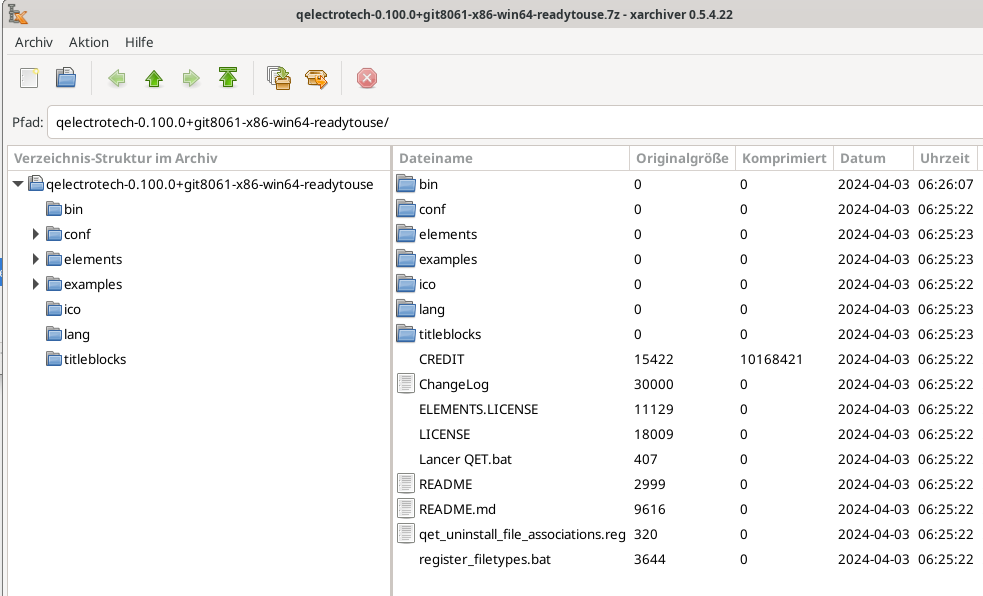This screenshot has height=596, width=983.
Task: Click the Add files to archive icon
Action: point(279,78)
